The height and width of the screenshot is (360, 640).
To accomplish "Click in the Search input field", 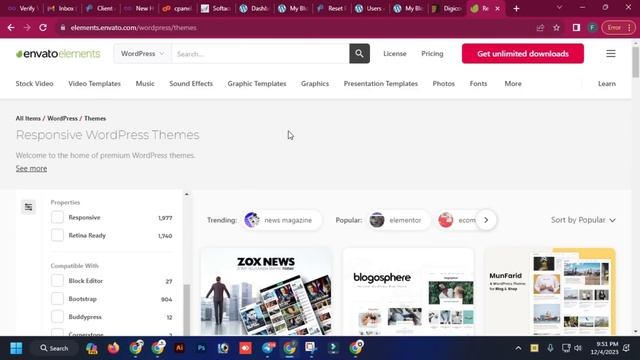I will pos(260,53).
